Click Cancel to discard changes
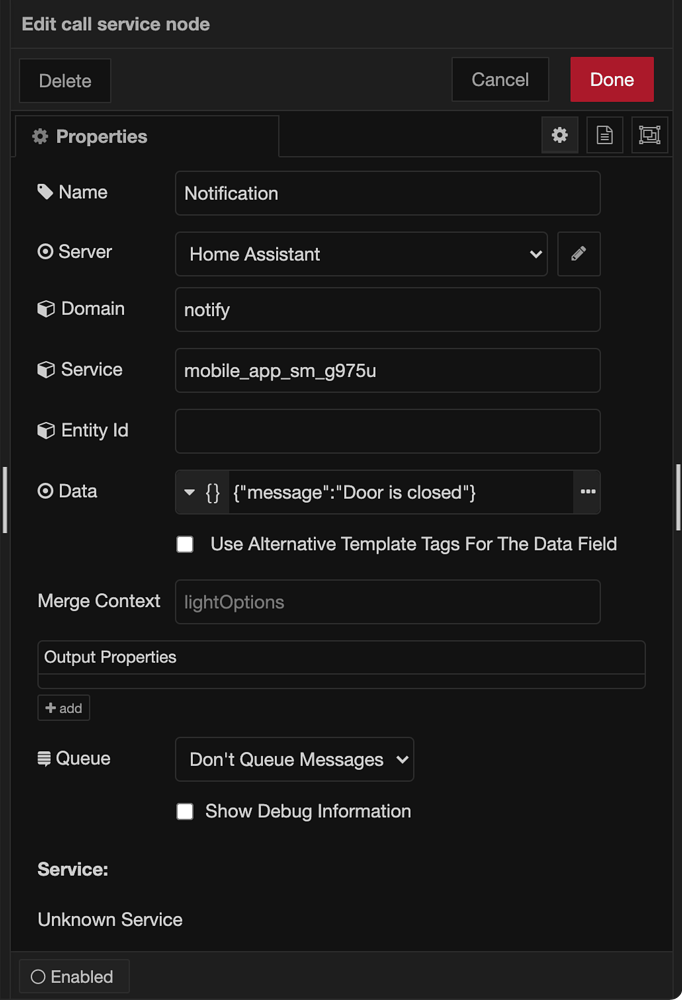 [500, 79]
